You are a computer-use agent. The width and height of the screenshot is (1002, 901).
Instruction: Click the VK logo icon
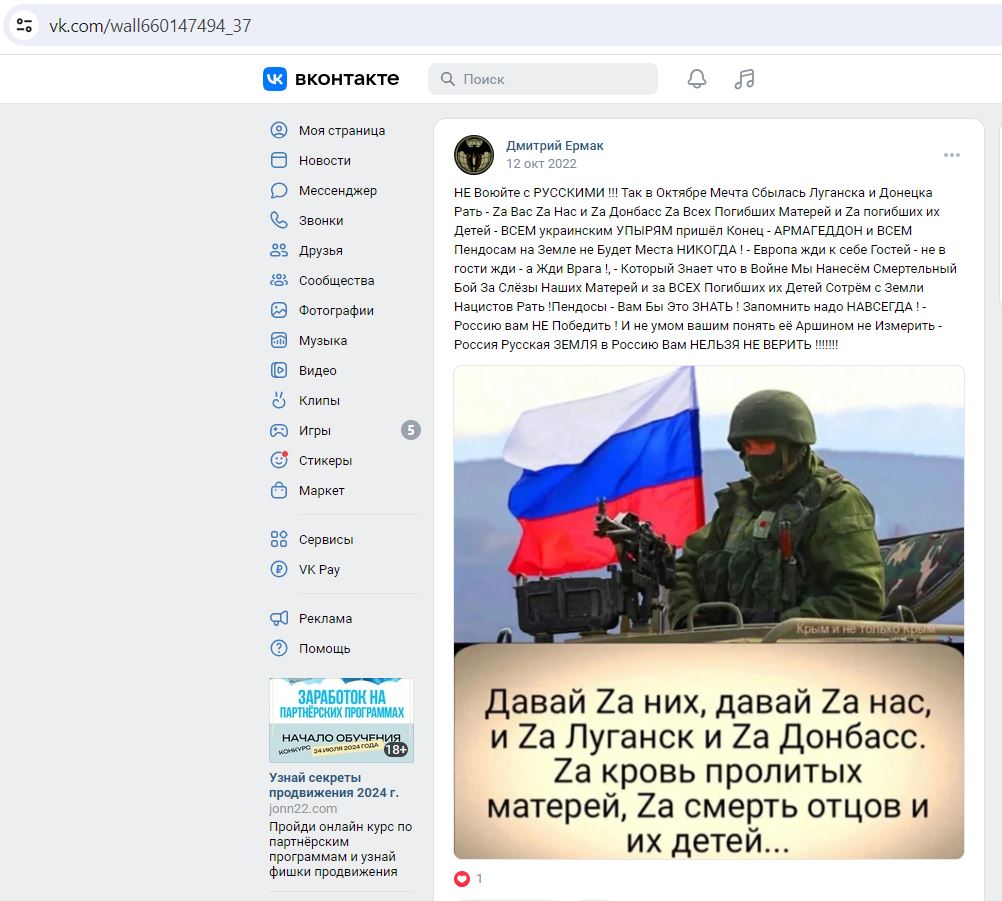coord(275,79)
